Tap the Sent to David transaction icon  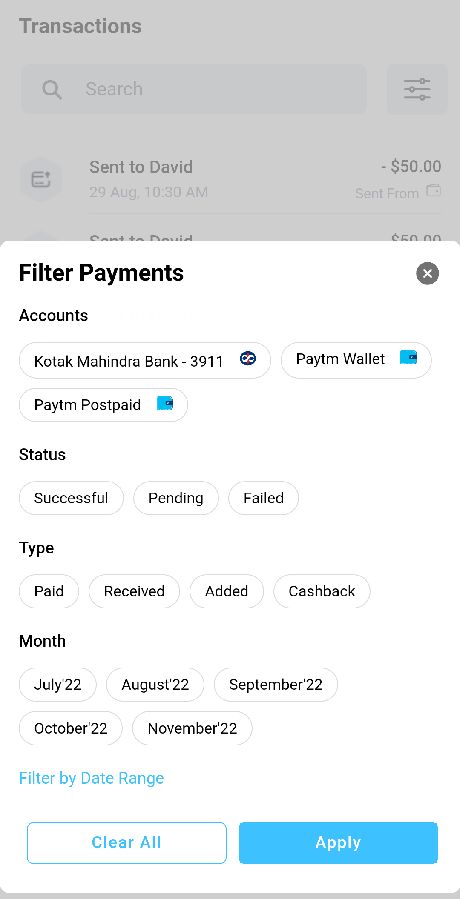(x=41, y=179)
